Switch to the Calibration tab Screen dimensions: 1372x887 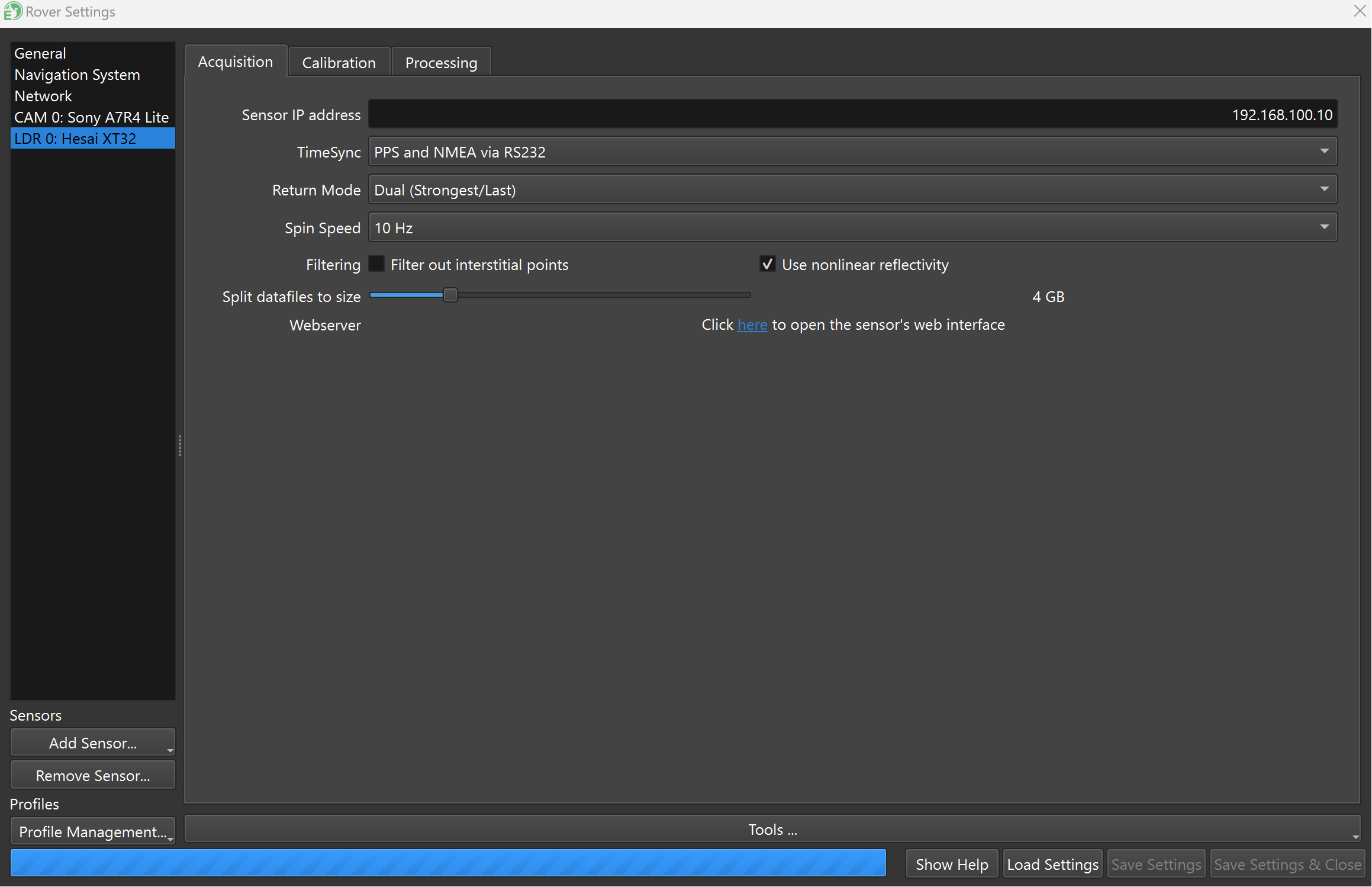(x=339, y=63)
